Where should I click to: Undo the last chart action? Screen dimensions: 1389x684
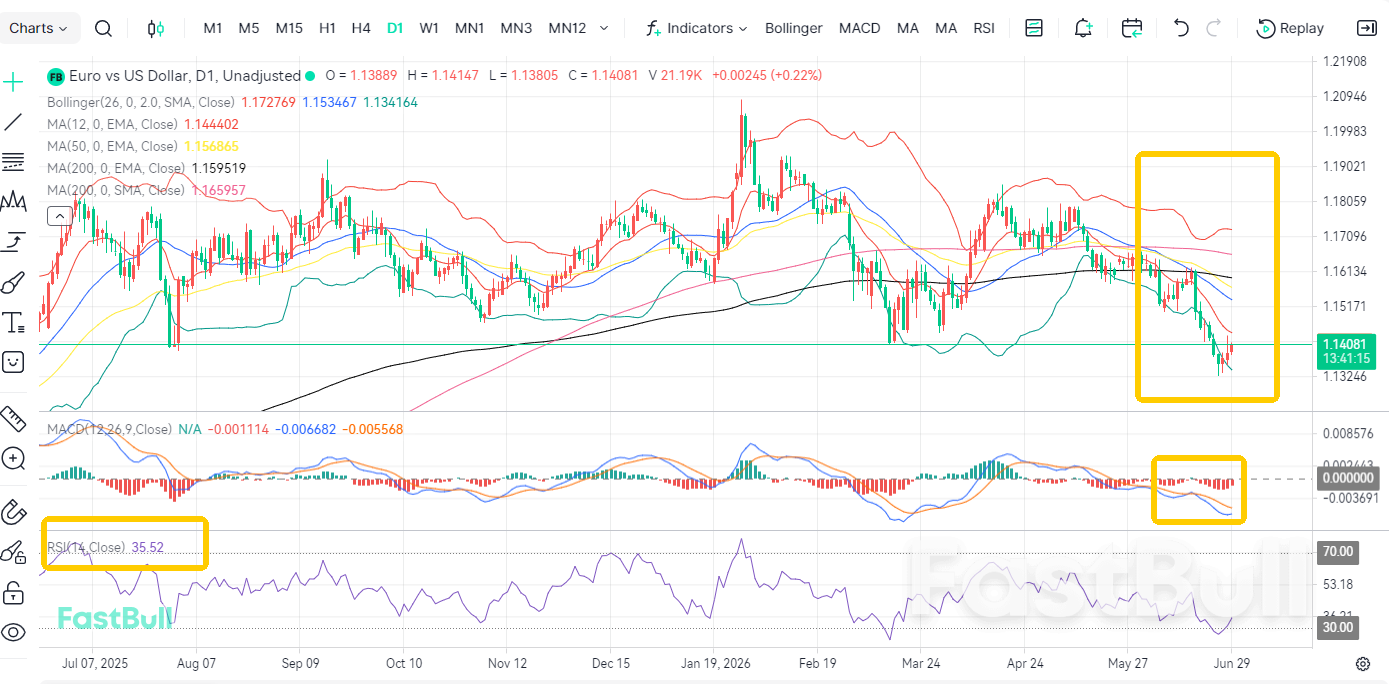1181,28
